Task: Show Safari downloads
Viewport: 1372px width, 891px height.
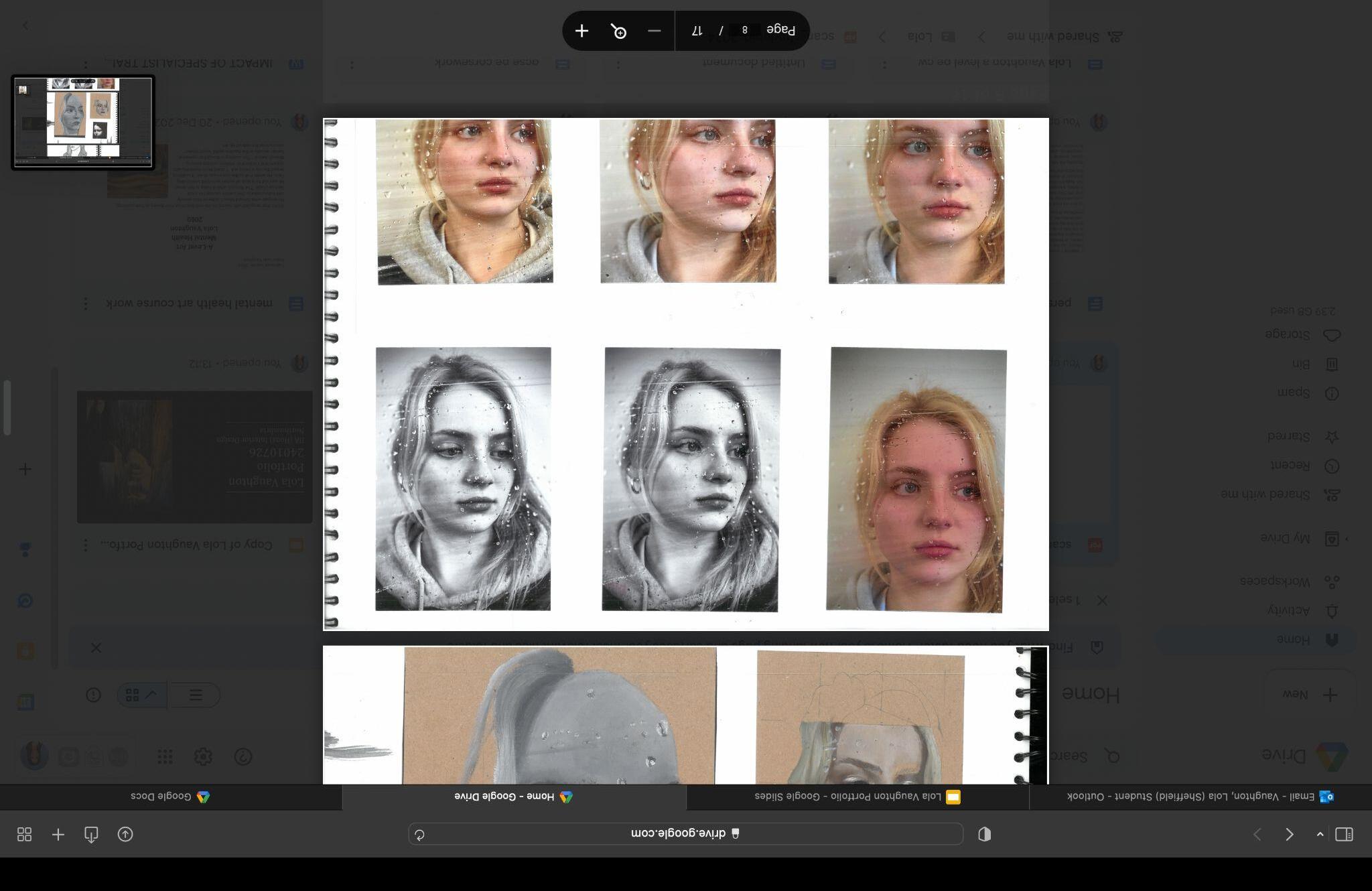Action: (91, 834)
